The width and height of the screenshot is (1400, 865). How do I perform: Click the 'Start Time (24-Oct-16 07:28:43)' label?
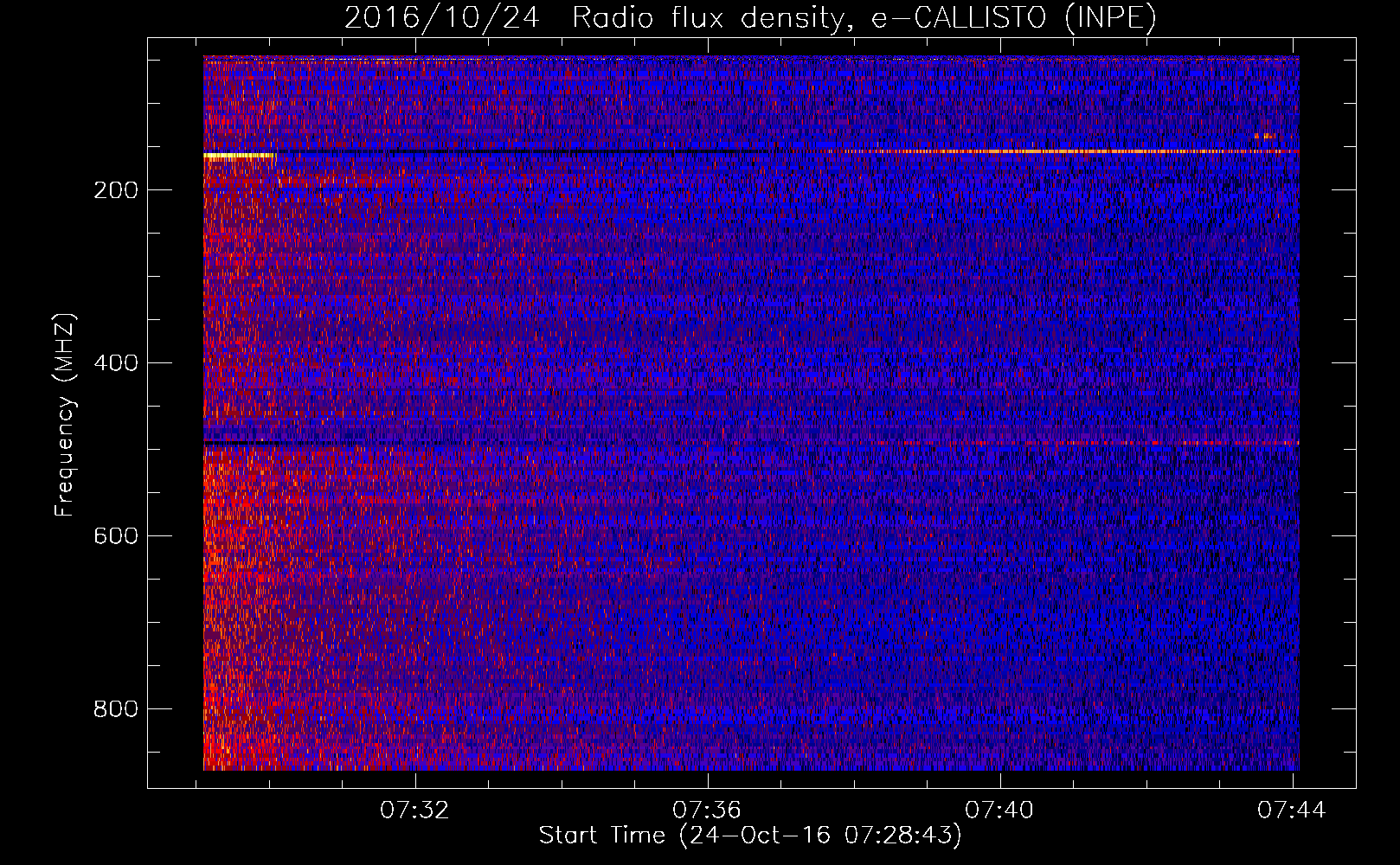pos(750,836)
